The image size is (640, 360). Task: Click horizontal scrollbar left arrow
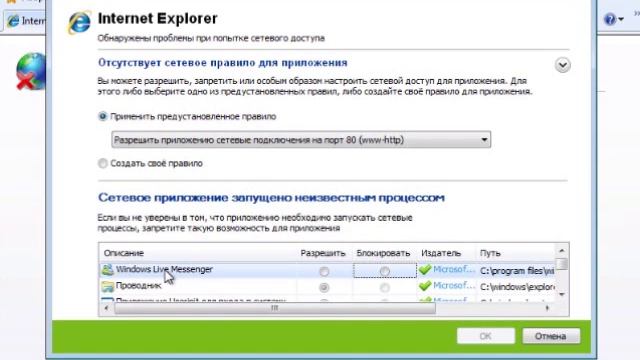point(107,308)
